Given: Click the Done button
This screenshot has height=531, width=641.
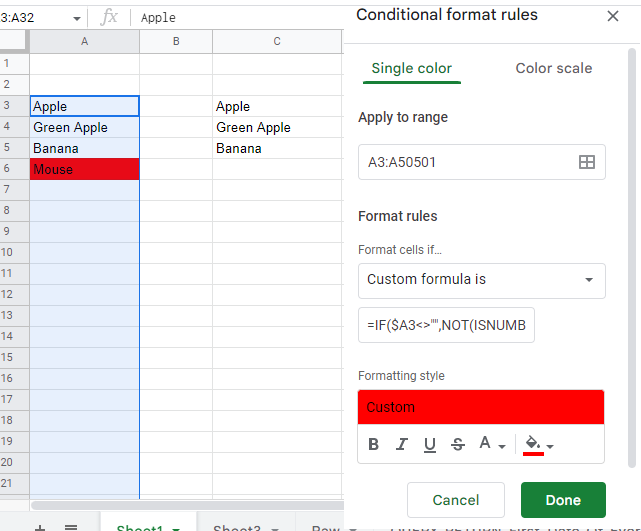Looking at the screenshot, I should 563,500.
